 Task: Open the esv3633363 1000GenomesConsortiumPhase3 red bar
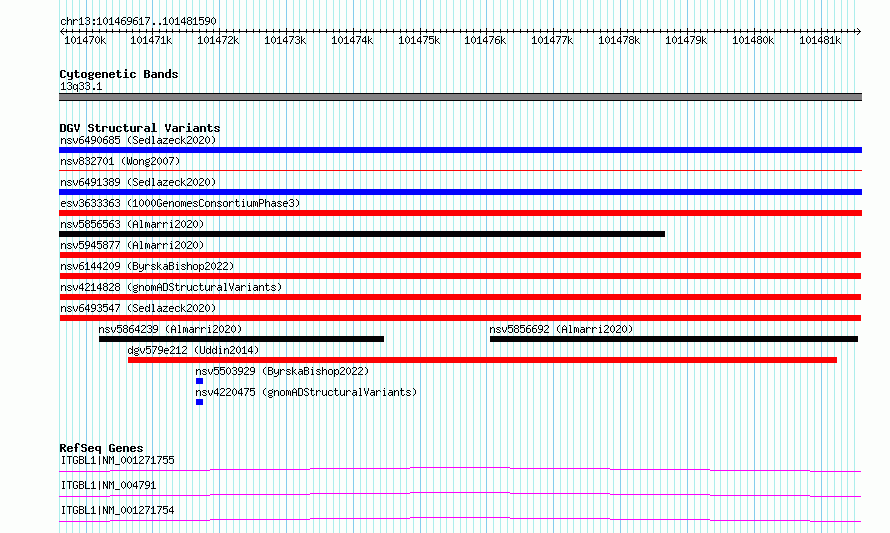460,213
